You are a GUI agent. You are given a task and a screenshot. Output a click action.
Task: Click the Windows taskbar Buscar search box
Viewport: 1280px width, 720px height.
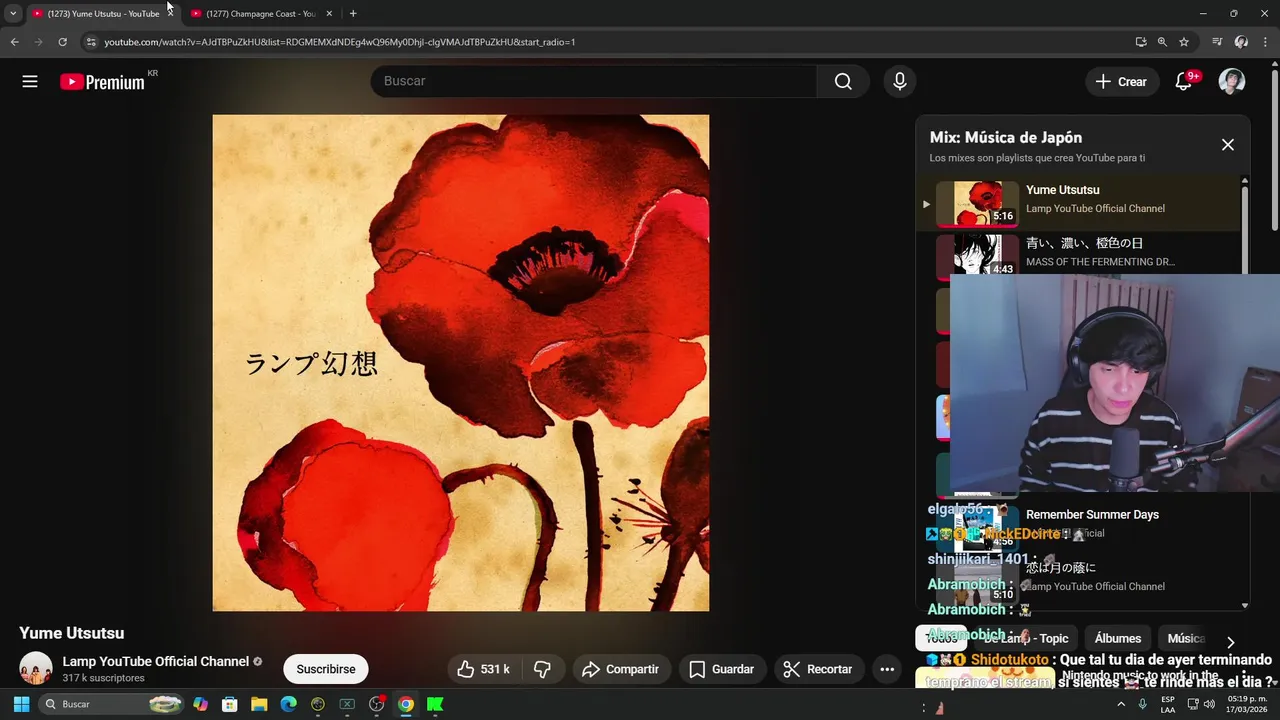tap(112, 704)
